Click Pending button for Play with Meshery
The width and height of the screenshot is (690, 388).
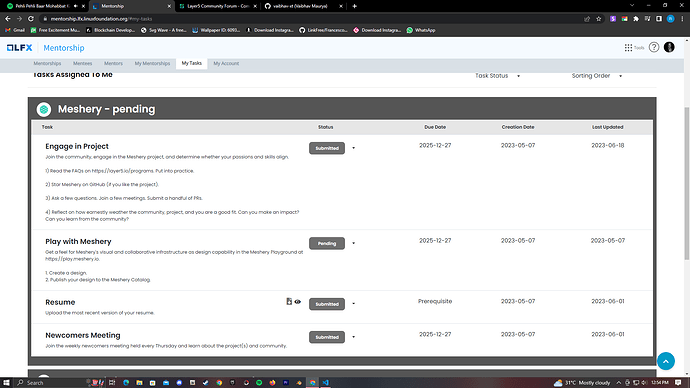(x=327, y=243)
